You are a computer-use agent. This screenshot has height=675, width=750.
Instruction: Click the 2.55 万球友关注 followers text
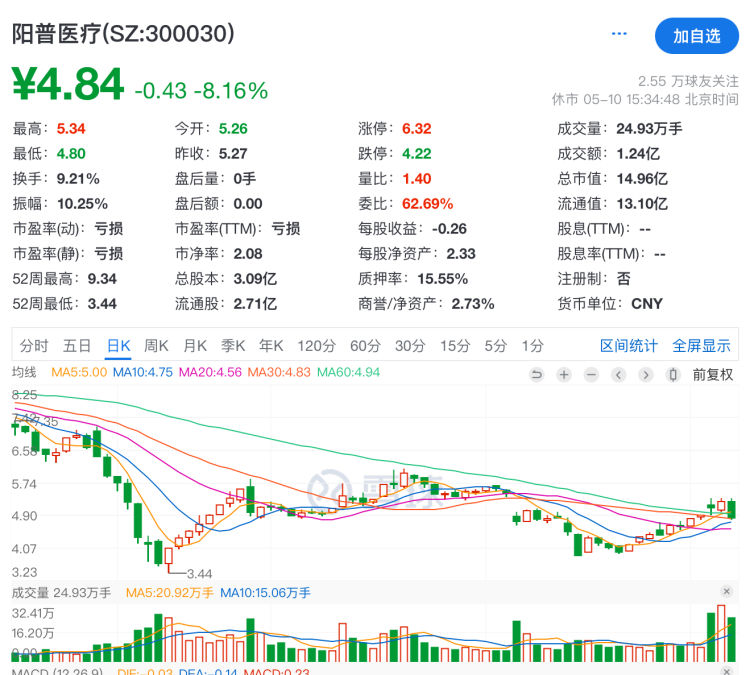pyautogui.click(x=688, y=81)
